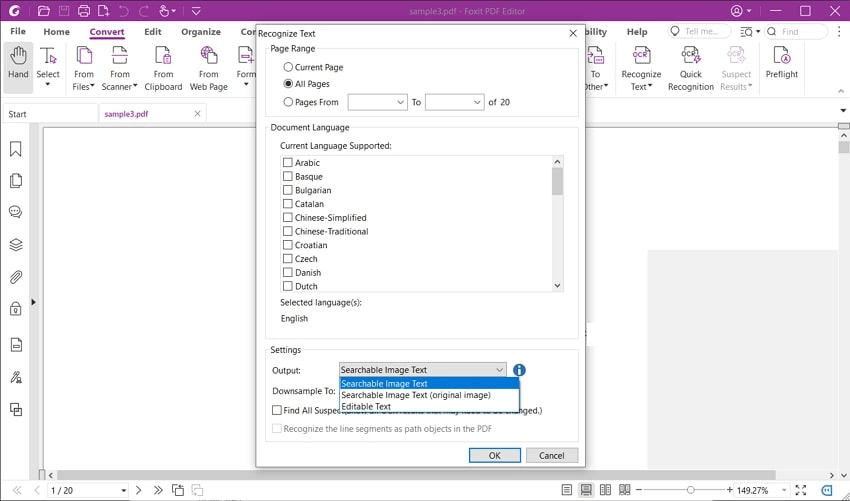Switch to the Home ribbon tab
Image resolution: width=850 pixels, height=501 pixels.
click(56, 31)
